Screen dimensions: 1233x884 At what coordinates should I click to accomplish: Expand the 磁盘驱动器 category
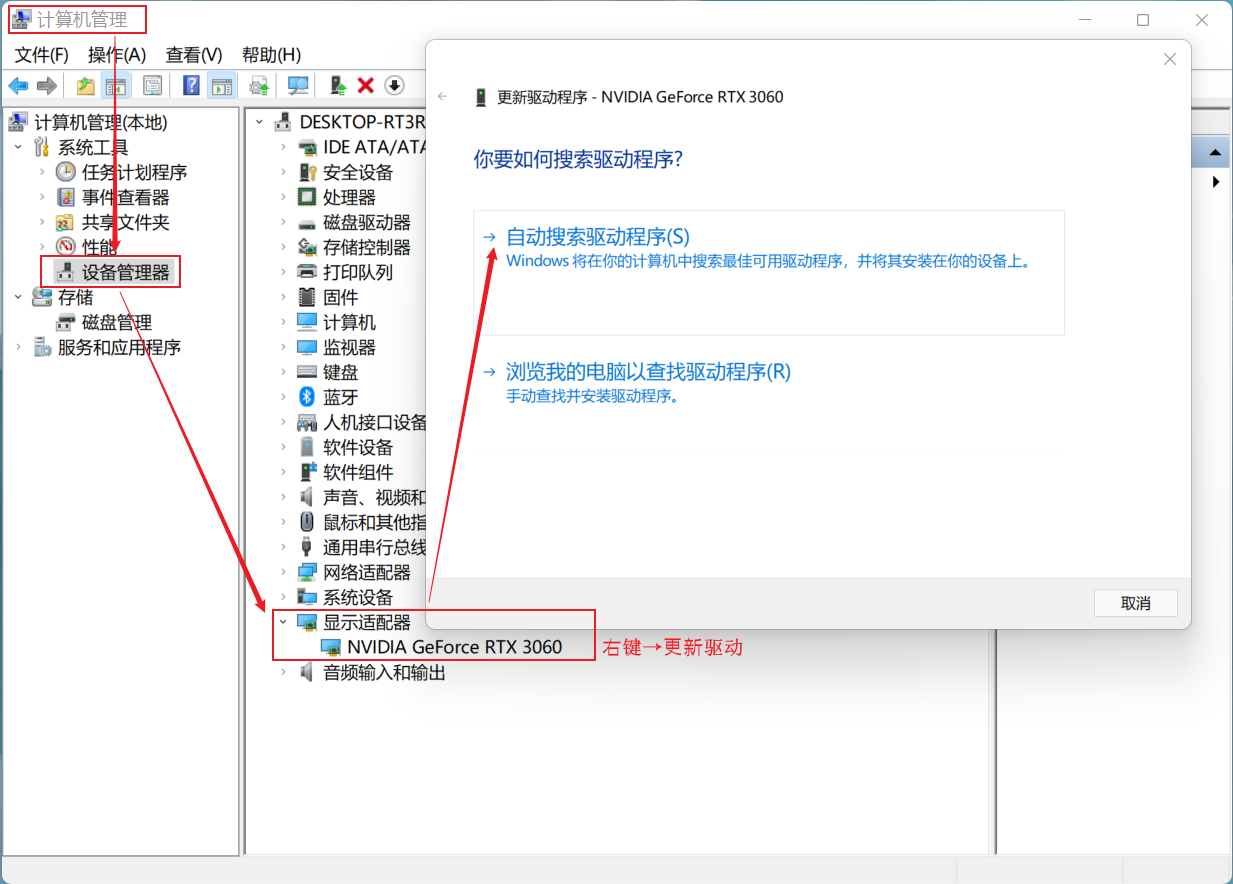pos(284,222)
